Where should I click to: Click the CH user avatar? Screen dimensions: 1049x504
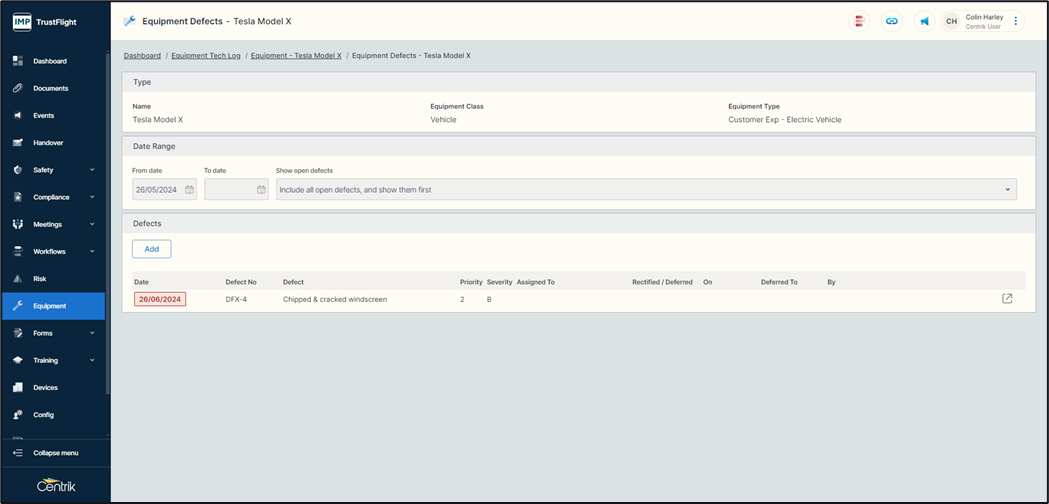[951, 21]
